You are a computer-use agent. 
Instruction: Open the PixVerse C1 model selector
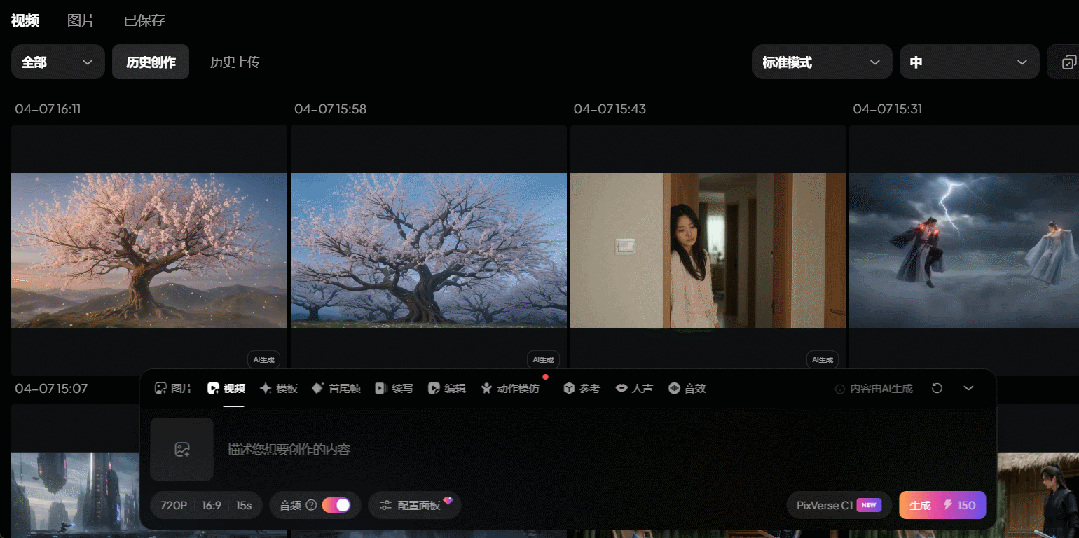coord(839,505)
